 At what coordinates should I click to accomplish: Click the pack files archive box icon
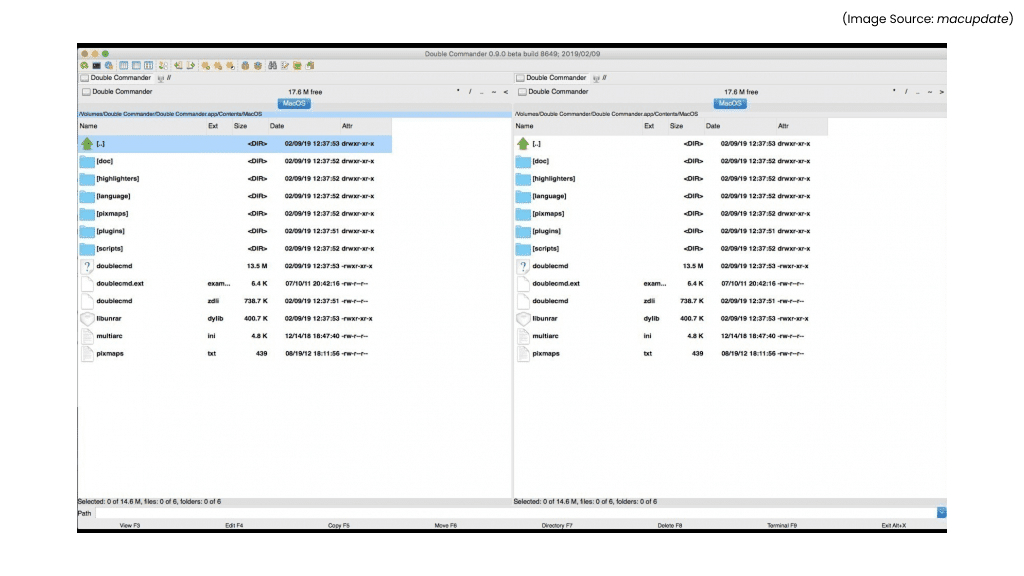pos(245,66)
